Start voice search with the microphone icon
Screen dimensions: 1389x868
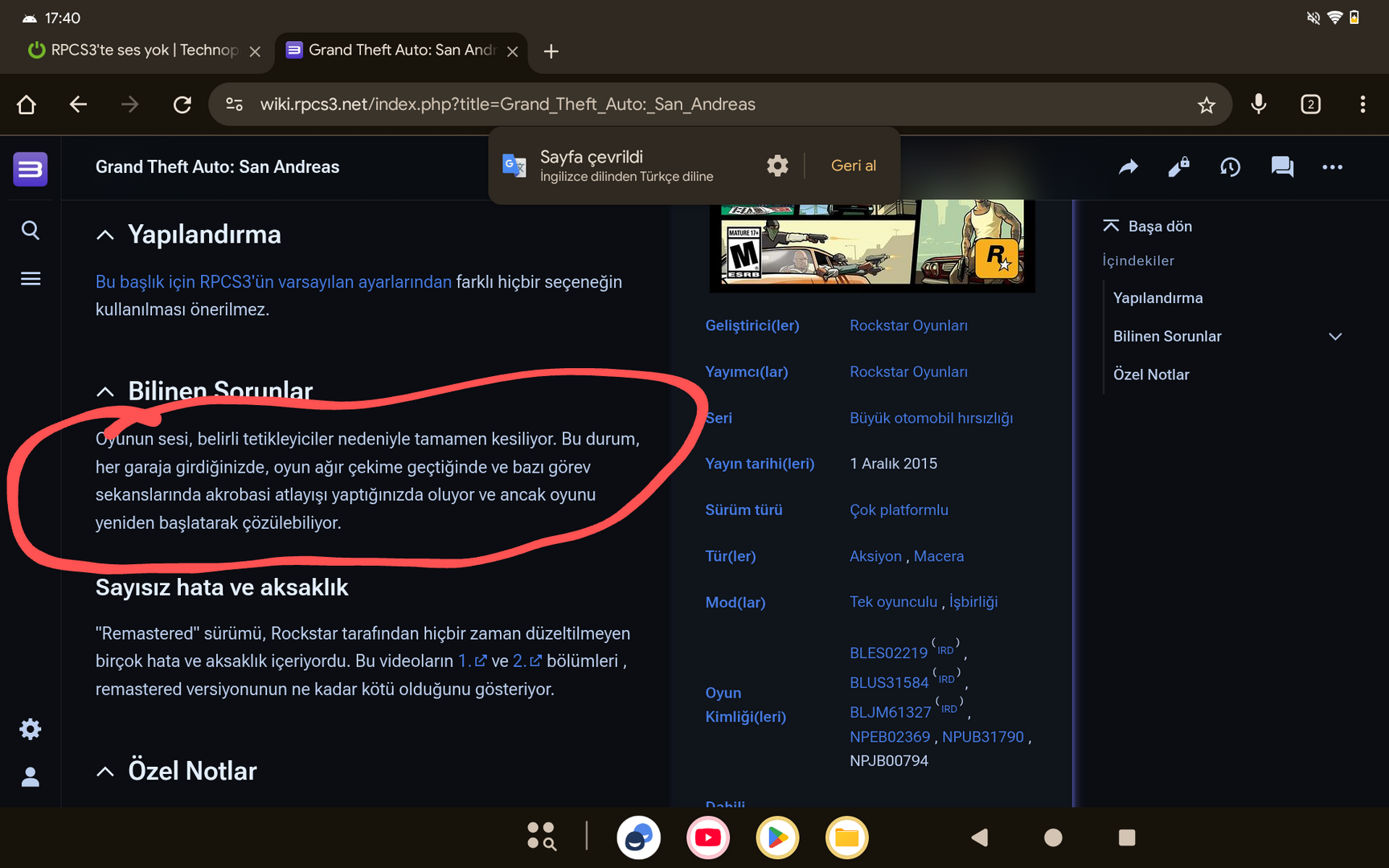click(1259, 104)
